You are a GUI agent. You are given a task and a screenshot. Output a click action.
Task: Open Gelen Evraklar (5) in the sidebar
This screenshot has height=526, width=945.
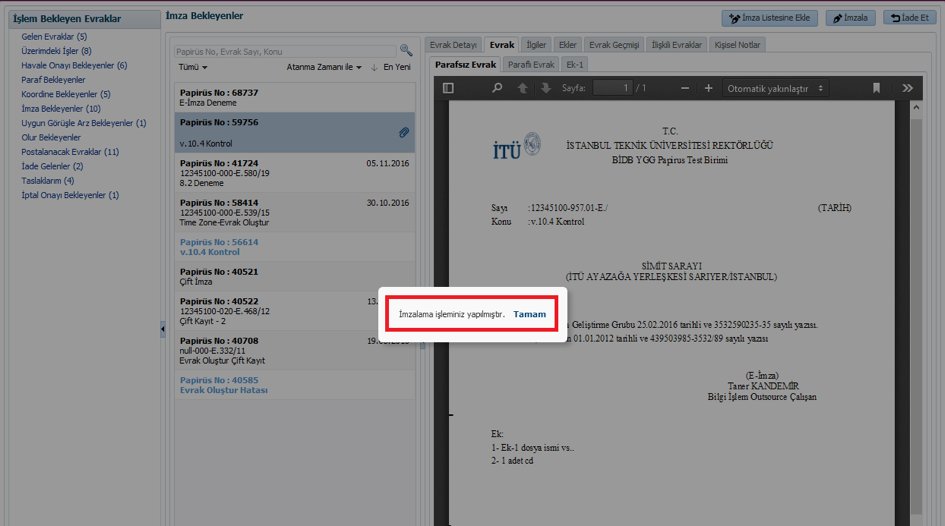(x=54, y=37)
